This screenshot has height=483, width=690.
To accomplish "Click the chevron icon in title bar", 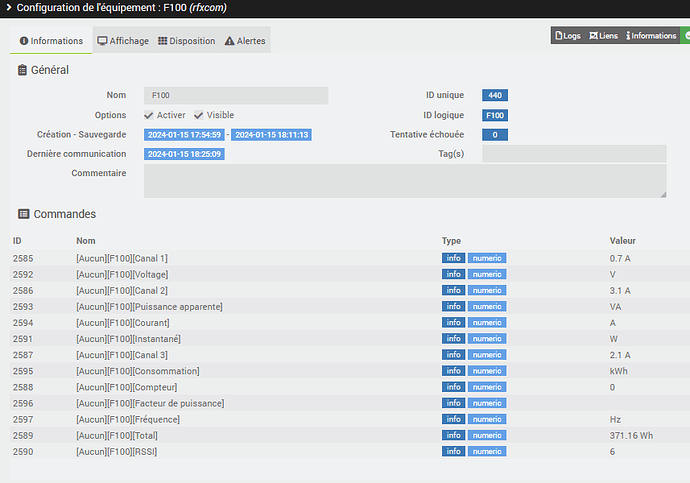I will 9,7.
